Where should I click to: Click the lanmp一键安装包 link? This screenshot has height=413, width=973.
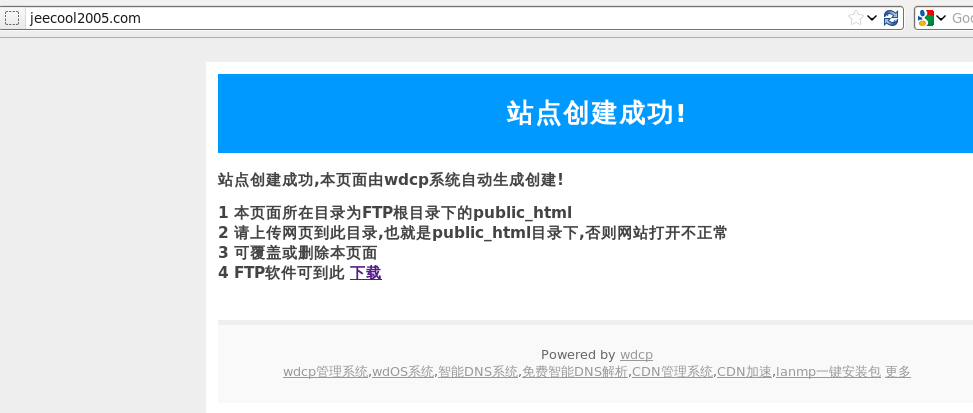pos(828,372)
